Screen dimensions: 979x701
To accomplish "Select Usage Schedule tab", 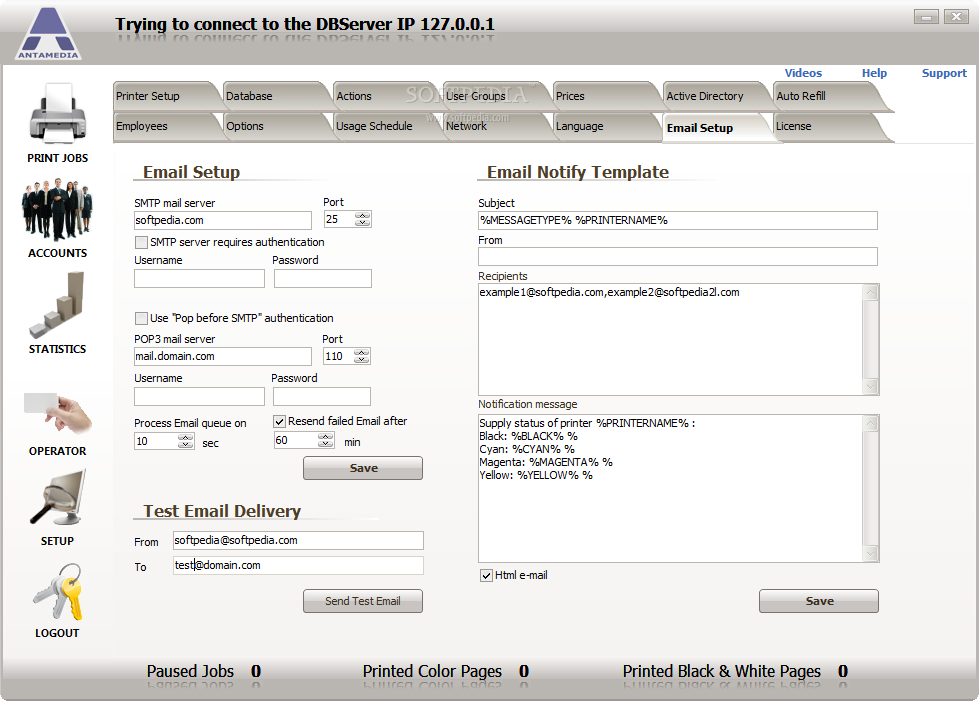I will pos(385,126).
